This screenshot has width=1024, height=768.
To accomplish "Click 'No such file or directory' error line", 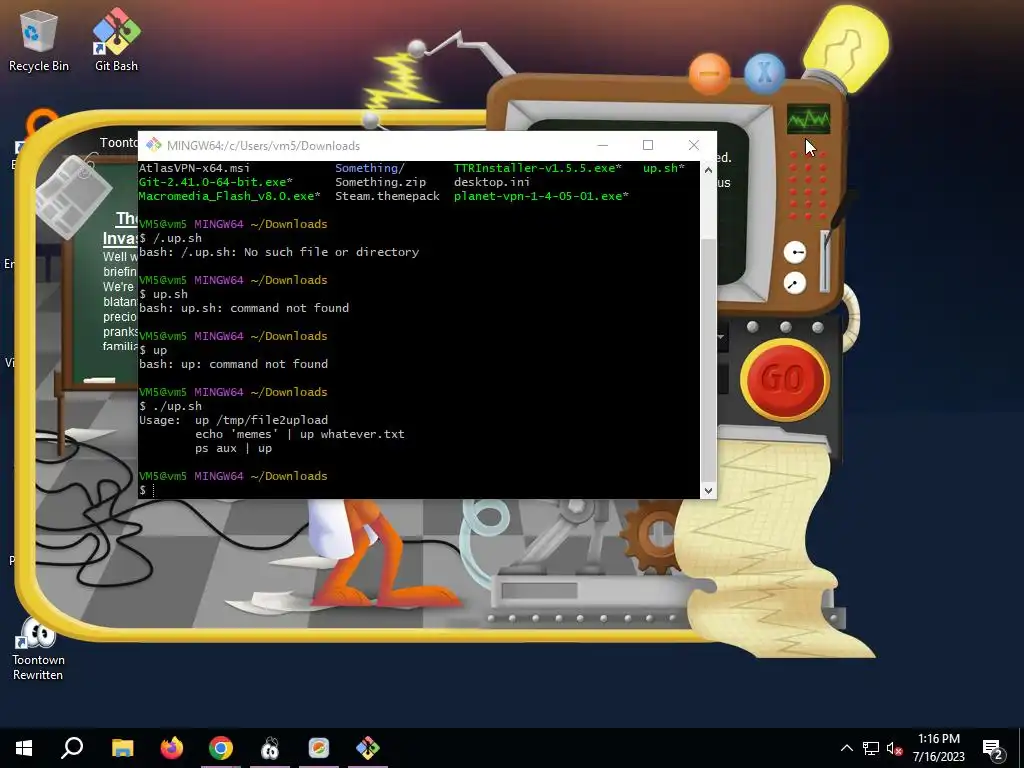I will coord(279,252).
